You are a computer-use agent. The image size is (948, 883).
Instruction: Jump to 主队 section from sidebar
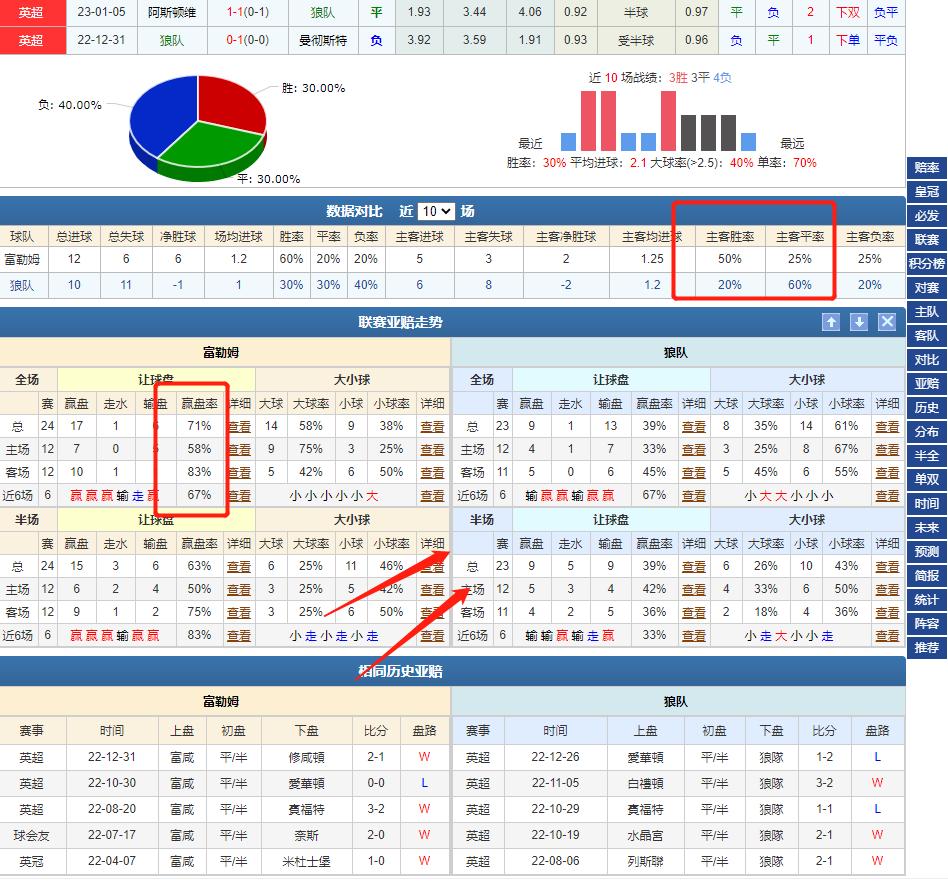[927, 311]
